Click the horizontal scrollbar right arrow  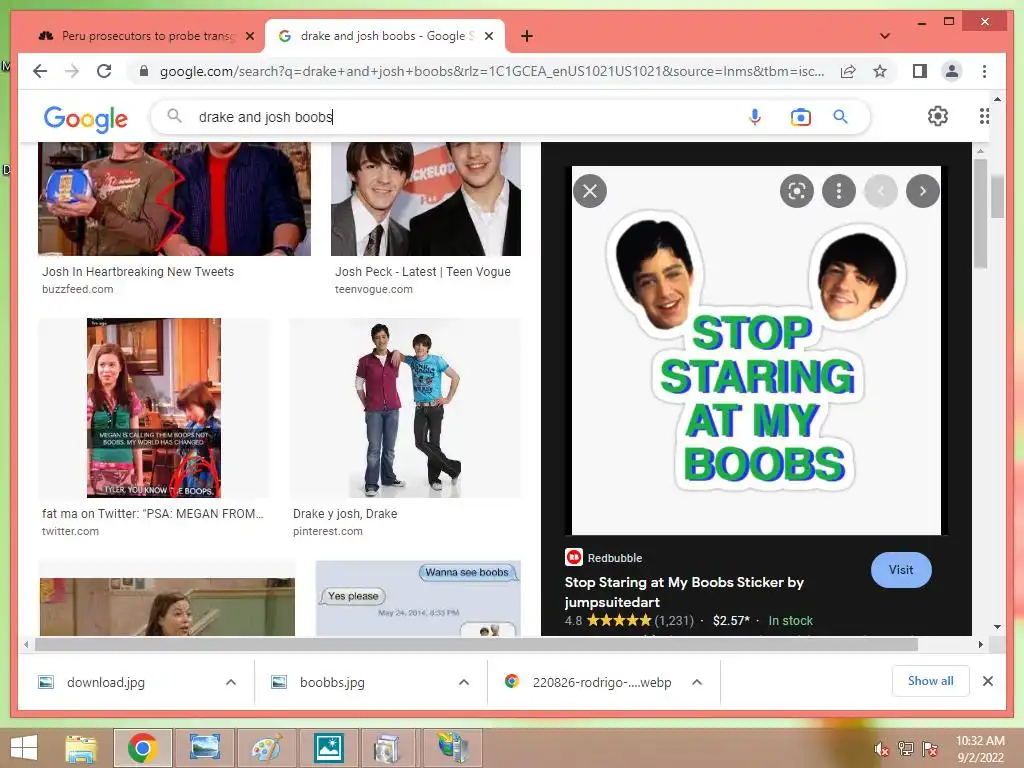tap(980, 645)
